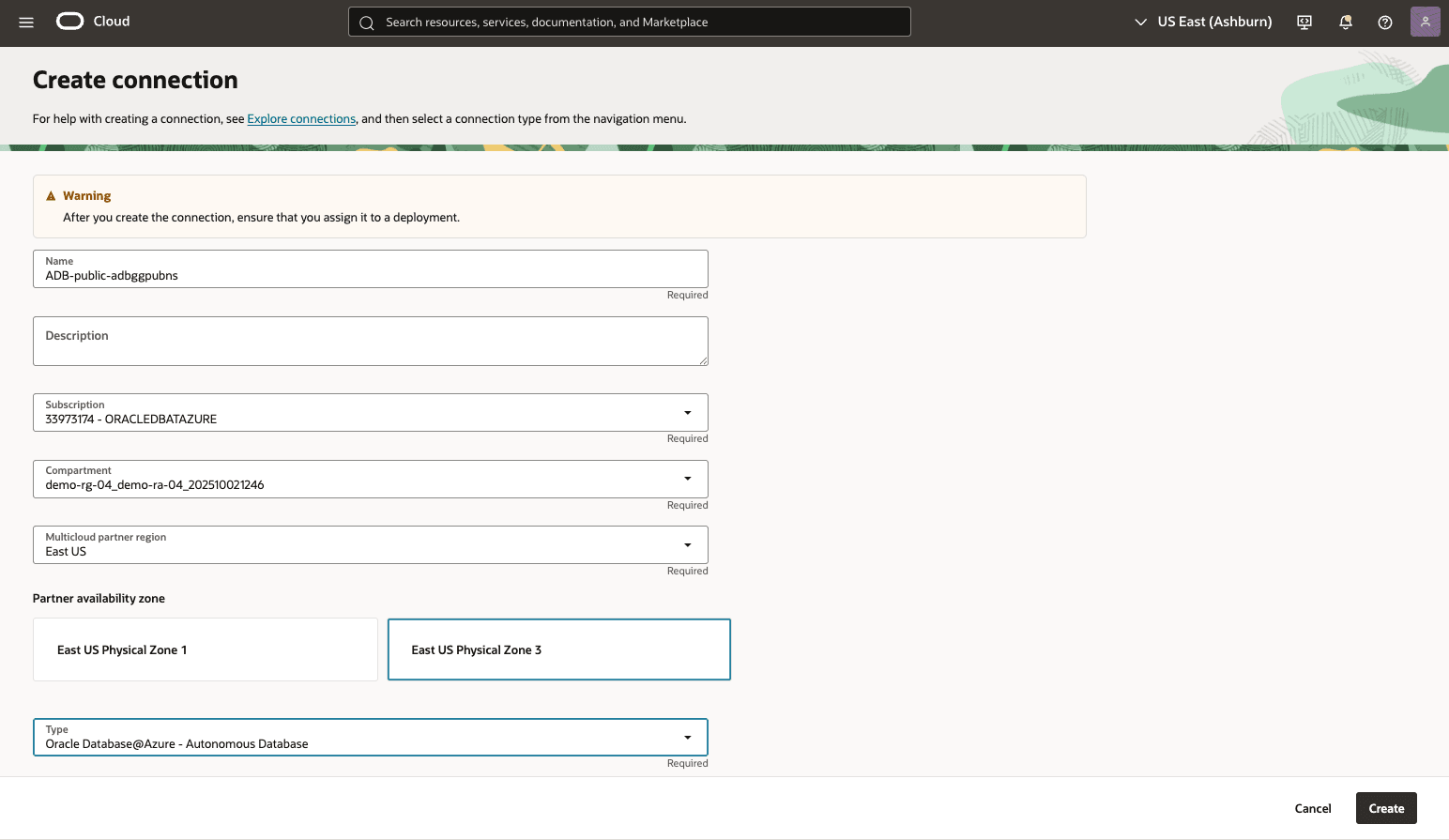Select East US Physical Zone 1
The image size is (1449, 840).
[x=205, y=649]
